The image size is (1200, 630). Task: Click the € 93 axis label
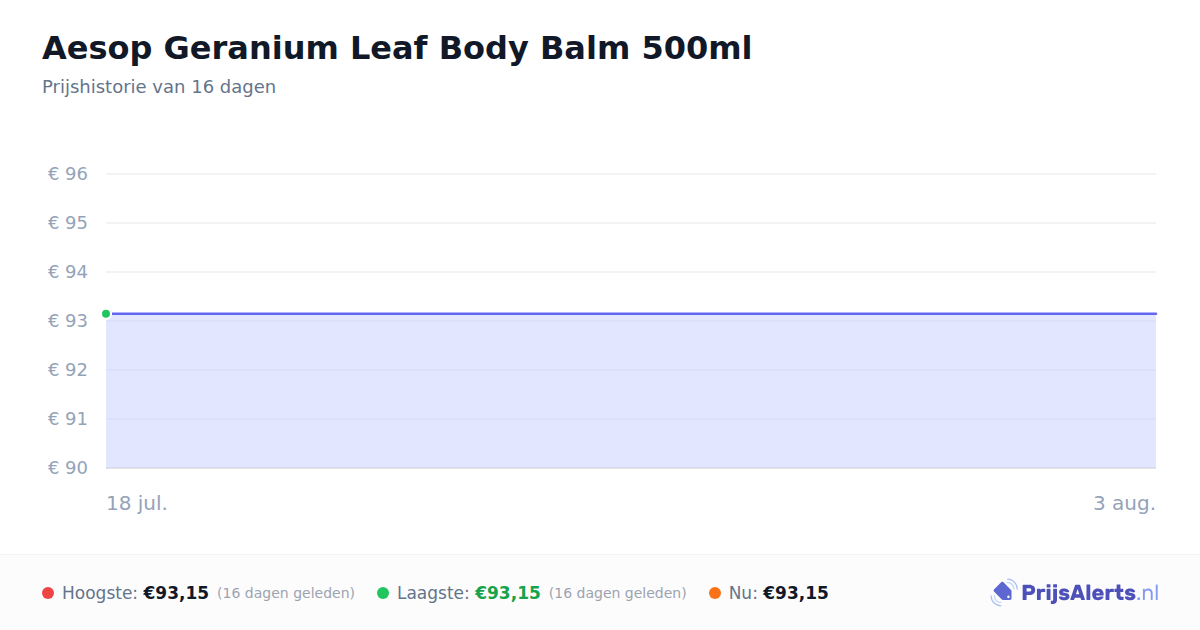(68, 321)
